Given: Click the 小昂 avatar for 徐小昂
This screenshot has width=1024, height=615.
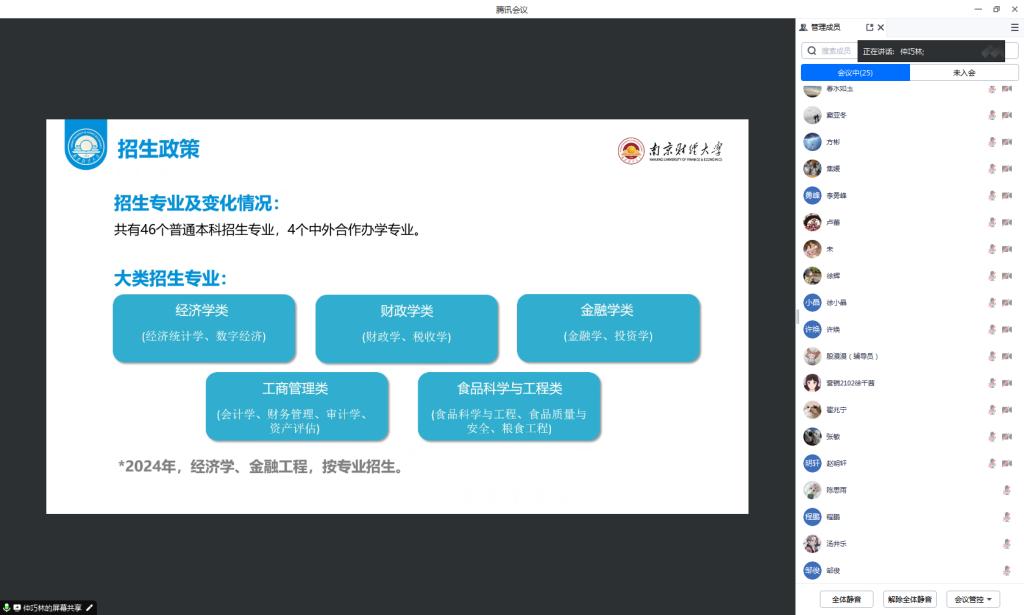Looking at the screenshot, I should pos(812,302).
